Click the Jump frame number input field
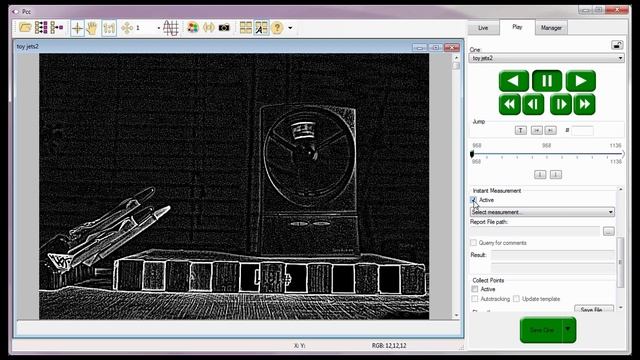This screenshot has height=360, width=640. (x=582, y=131)
